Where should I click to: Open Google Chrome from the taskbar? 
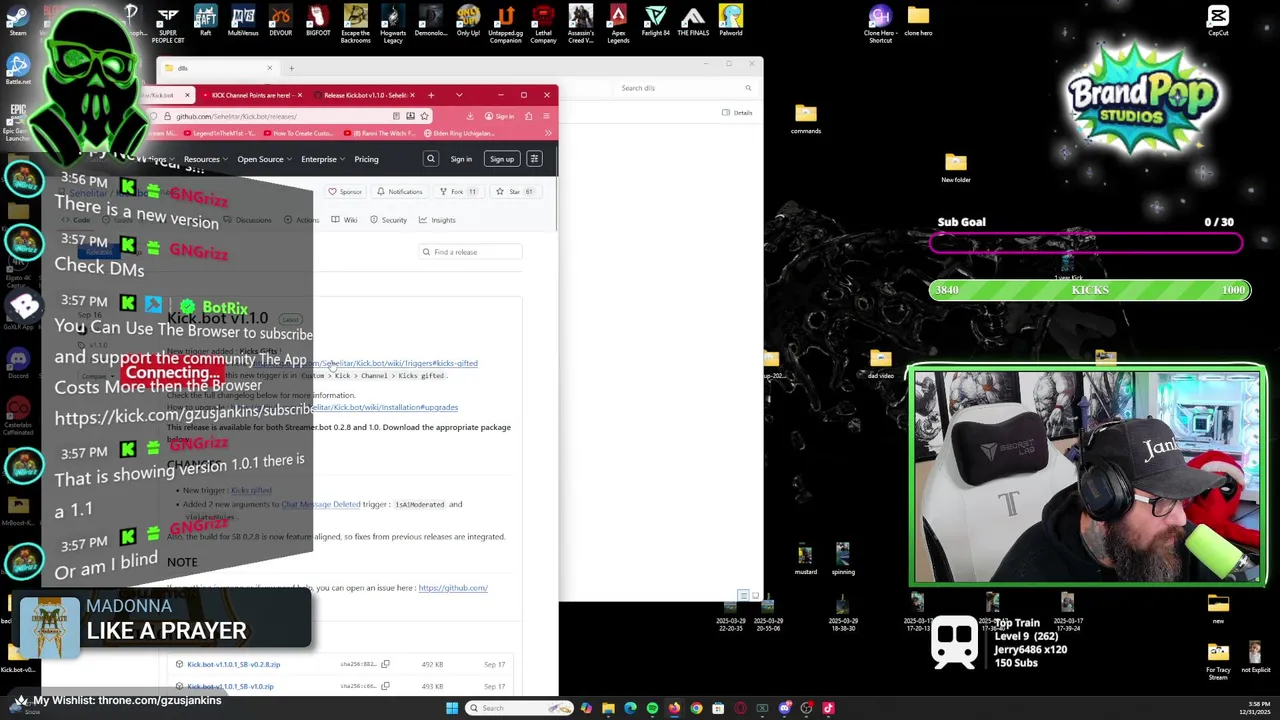(x=696, y=708)
